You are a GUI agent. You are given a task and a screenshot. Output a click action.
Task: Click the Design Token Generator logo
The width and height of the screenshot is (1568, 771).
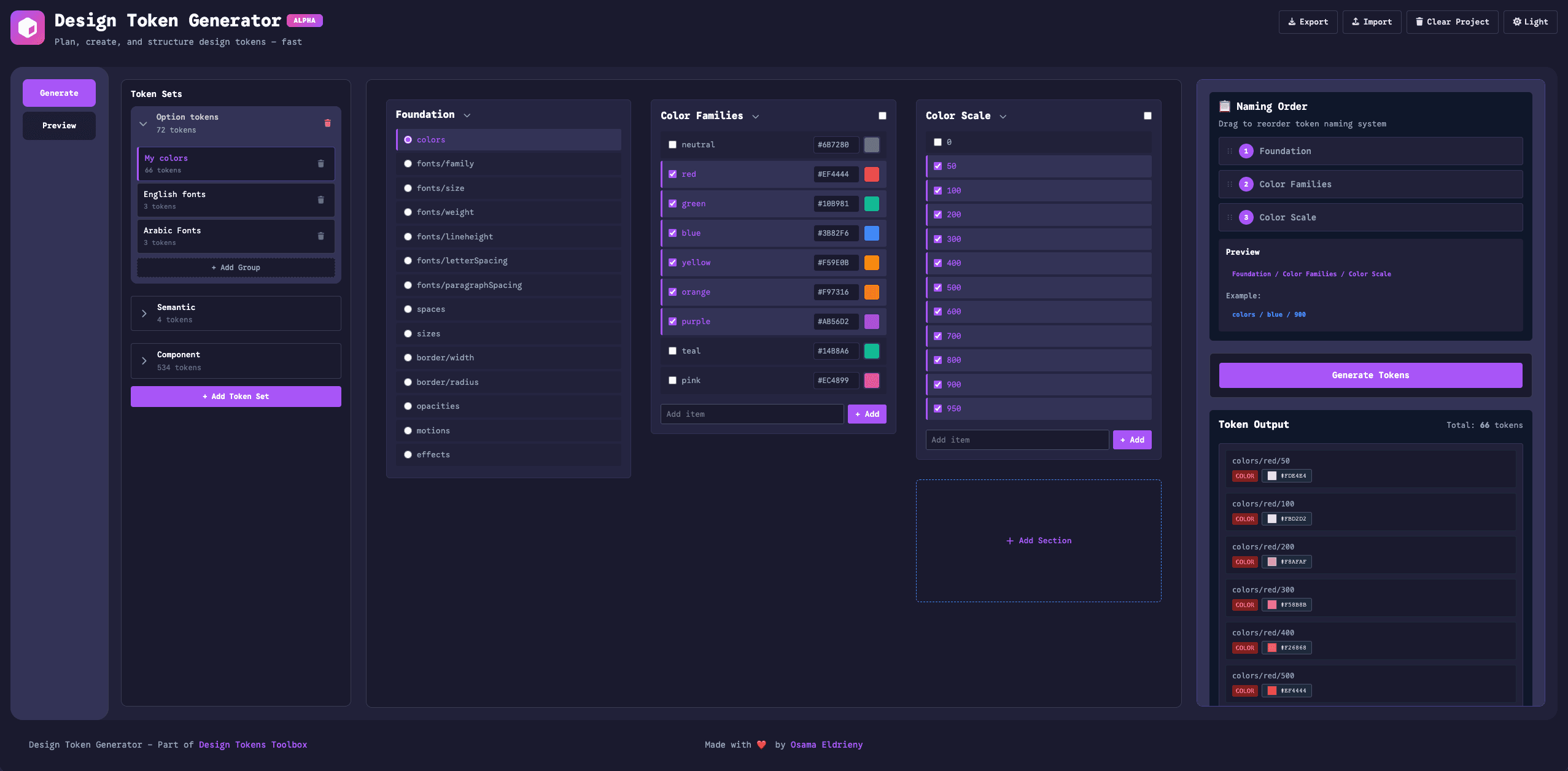pyautogui.click(x=28, y=28)
